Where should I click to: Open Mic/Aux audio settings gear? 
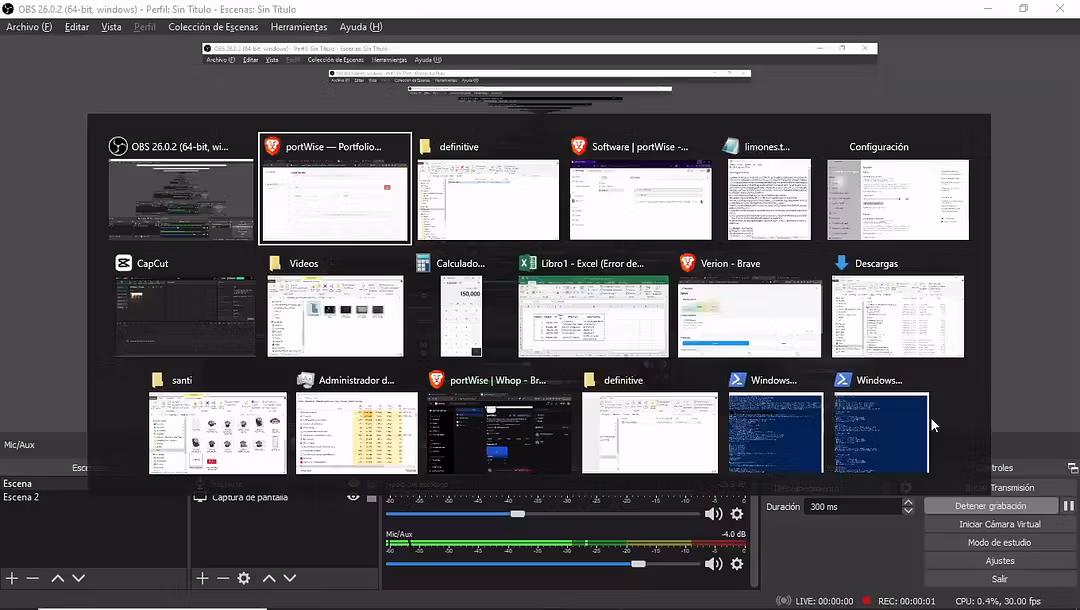coord(737,564)
